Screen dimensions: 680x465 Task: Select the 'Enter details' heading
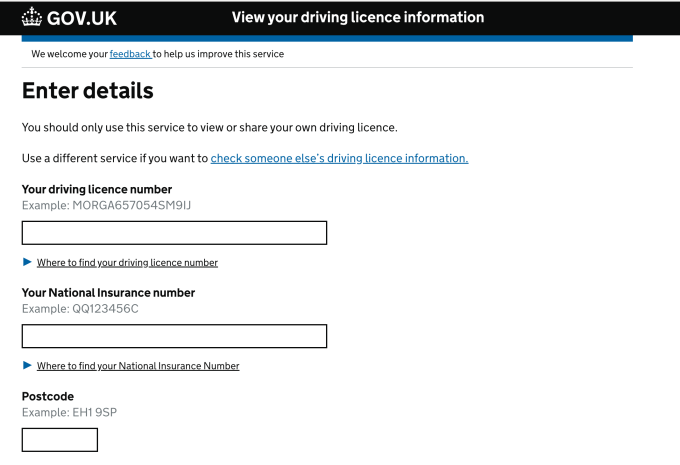pos(88,91)
